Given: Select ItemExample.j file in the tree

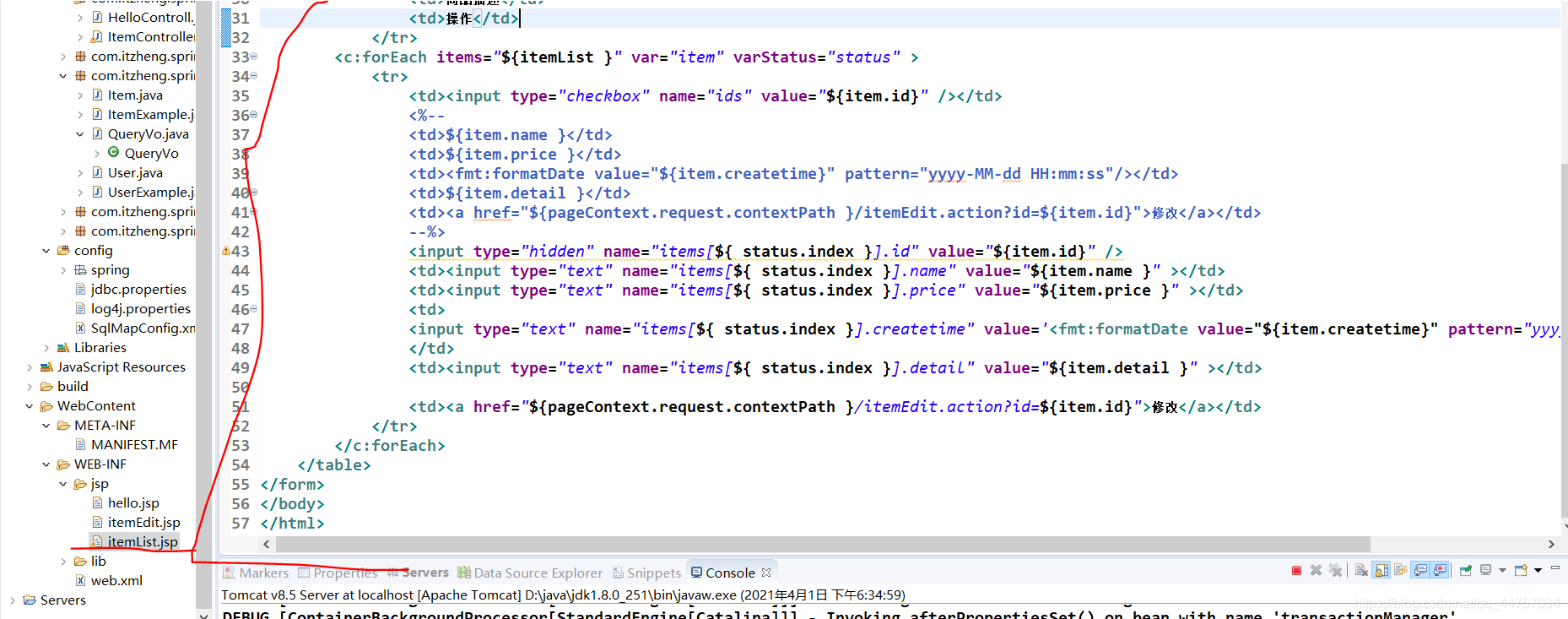Looking at the screenshot, I should 151,114.
